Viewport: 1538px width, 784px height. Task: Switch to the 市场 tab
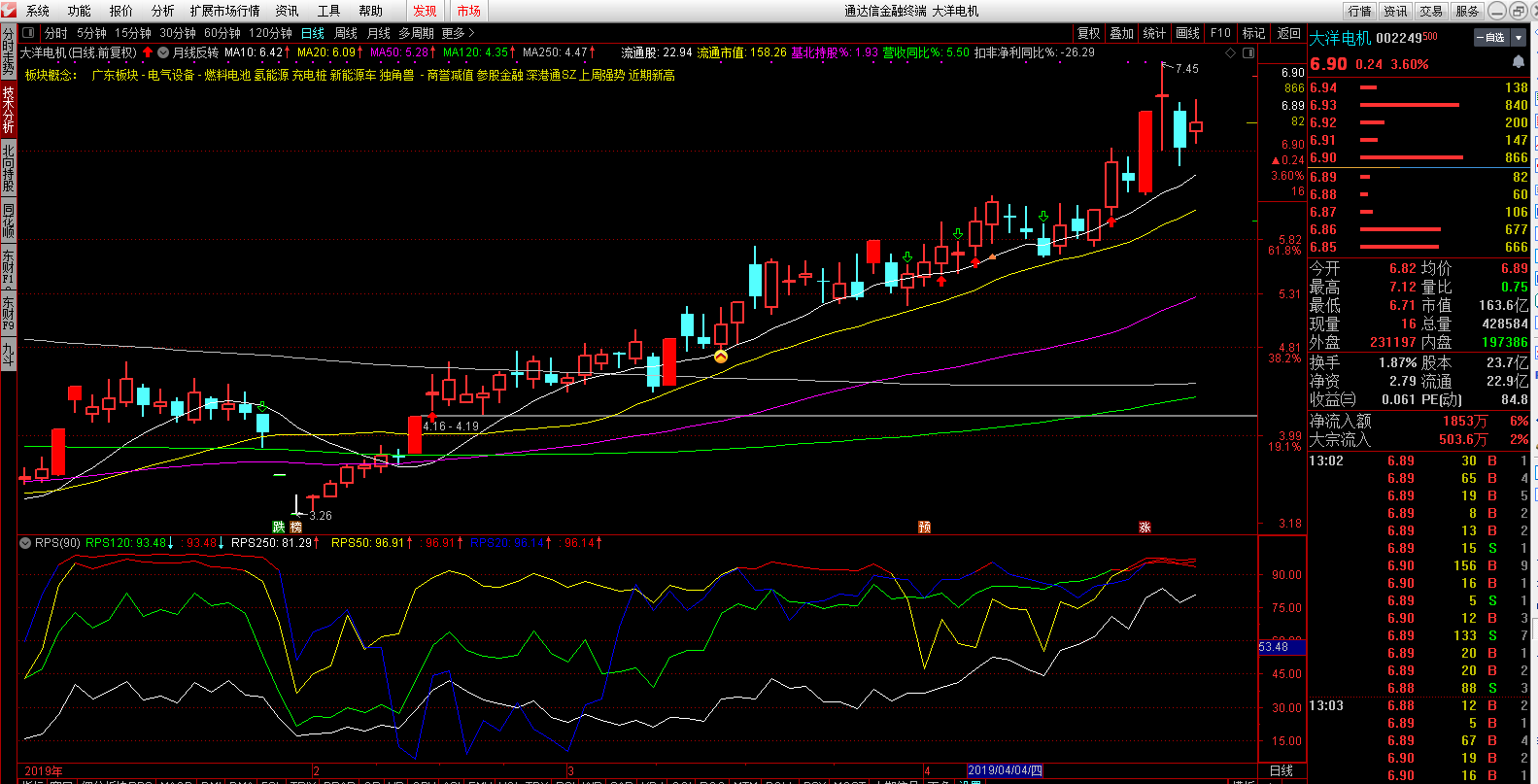[x=469, y=11]
